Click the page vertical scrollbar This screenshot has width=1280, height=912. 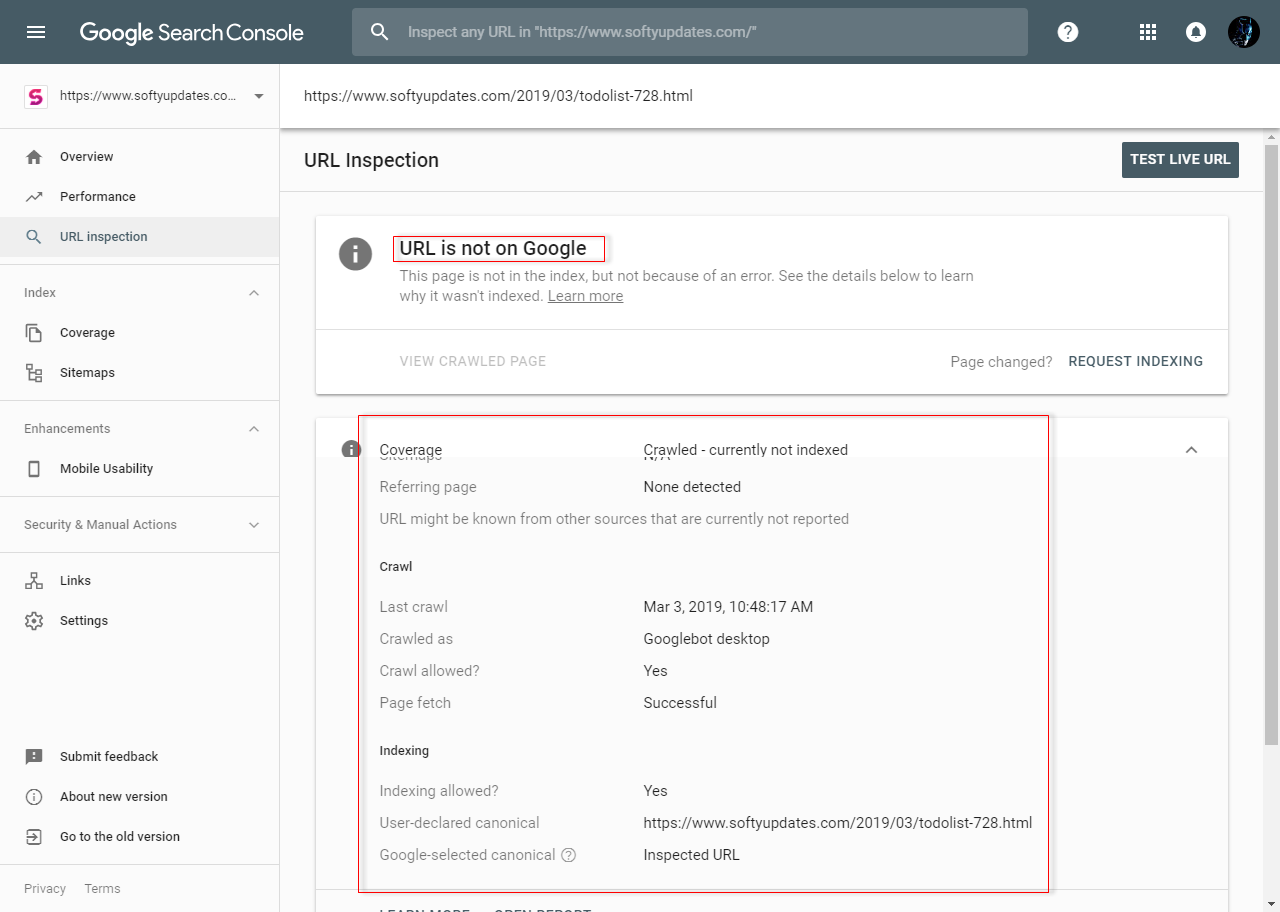tap(1272, 445)
